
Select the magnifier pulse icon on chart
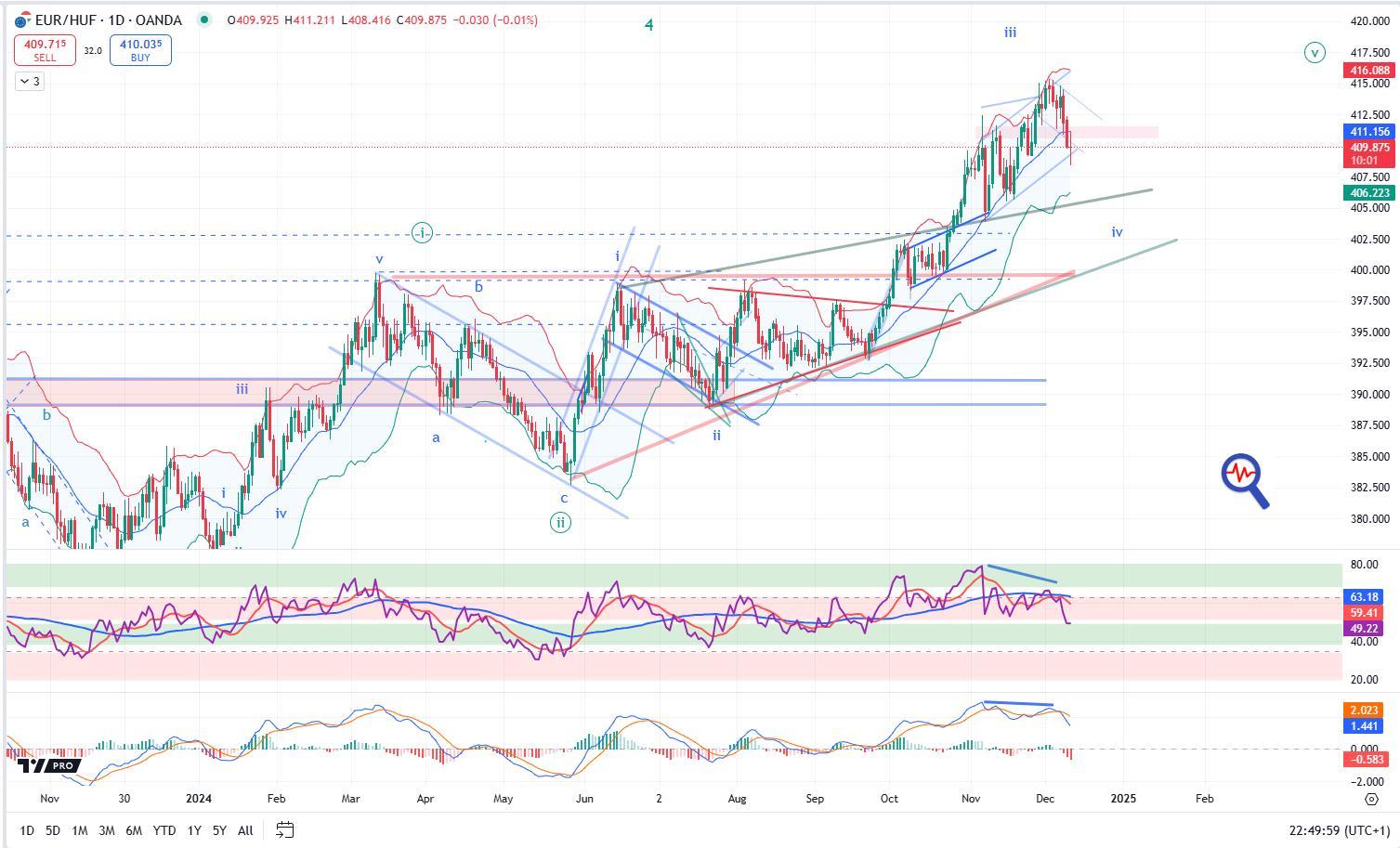coord(1245,481)
